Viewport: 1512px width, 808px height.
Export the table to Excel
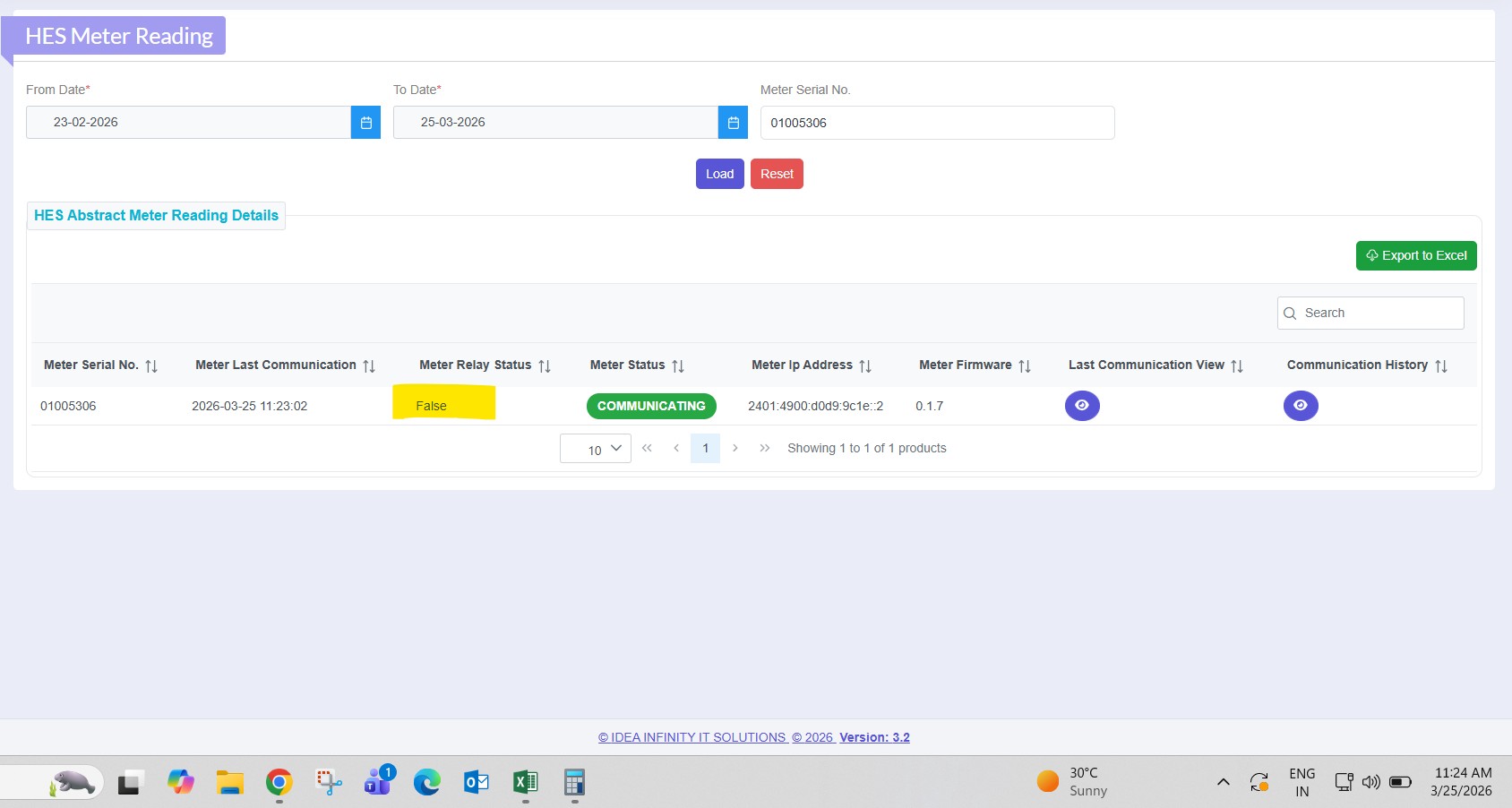tap(1415, 256)
